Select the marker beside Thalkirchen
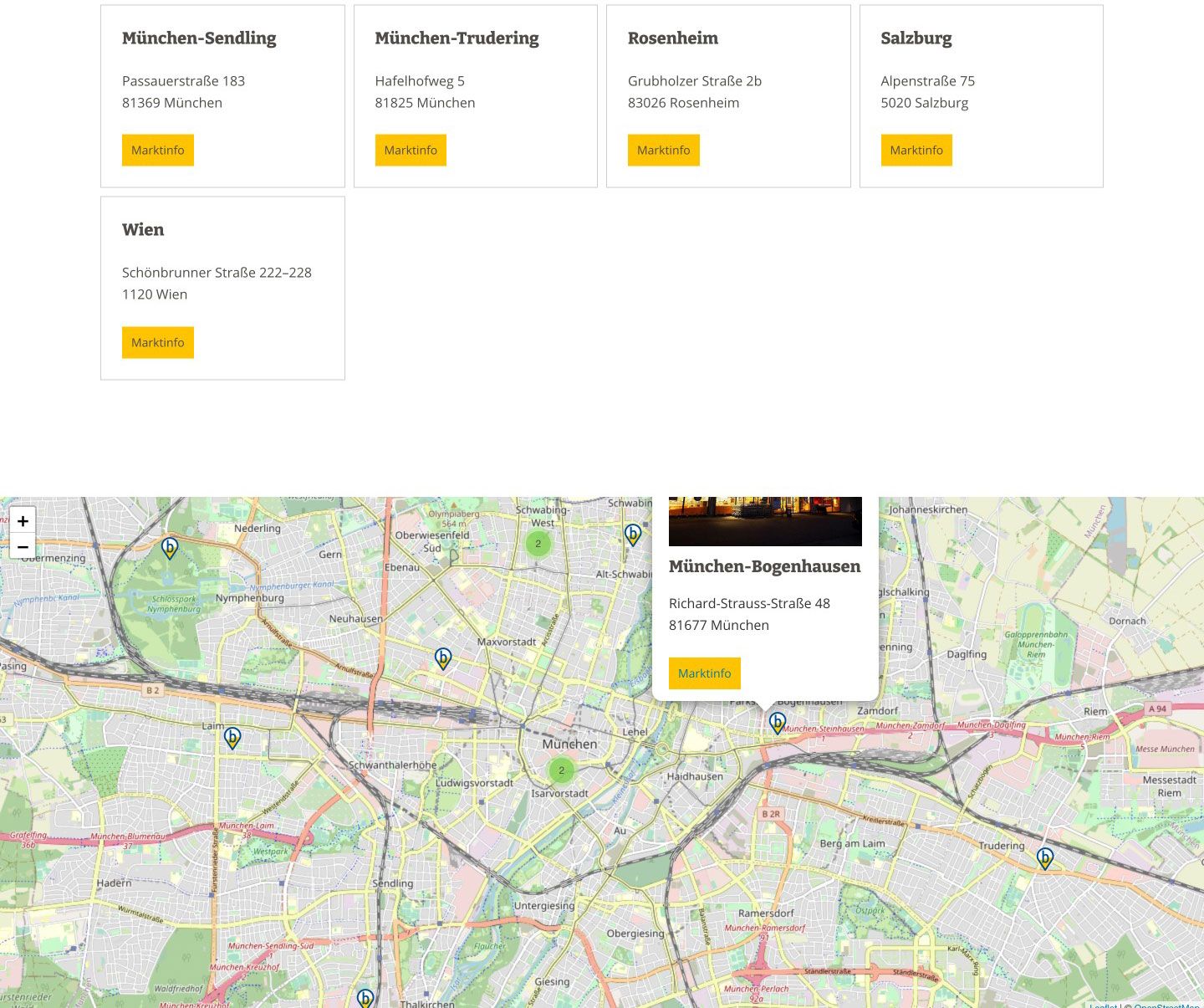1204x1008 pixels. (x=365, y=998)
